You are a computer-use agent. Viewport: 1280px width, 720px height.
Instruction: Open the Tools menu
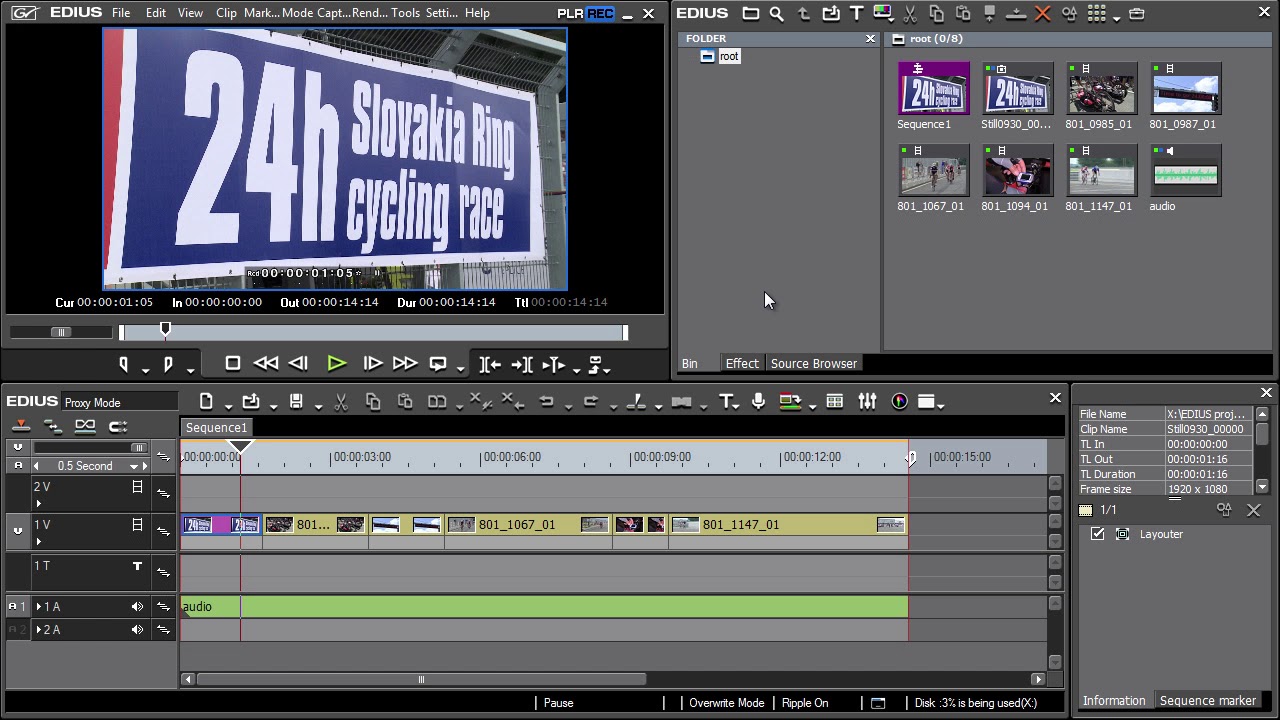[405, 13]
